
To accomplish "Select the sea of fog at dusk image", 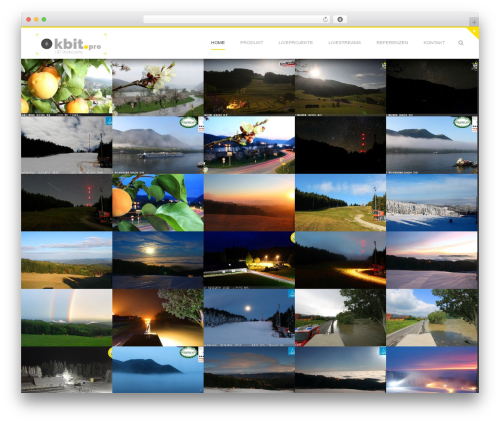I will (340, 370).
